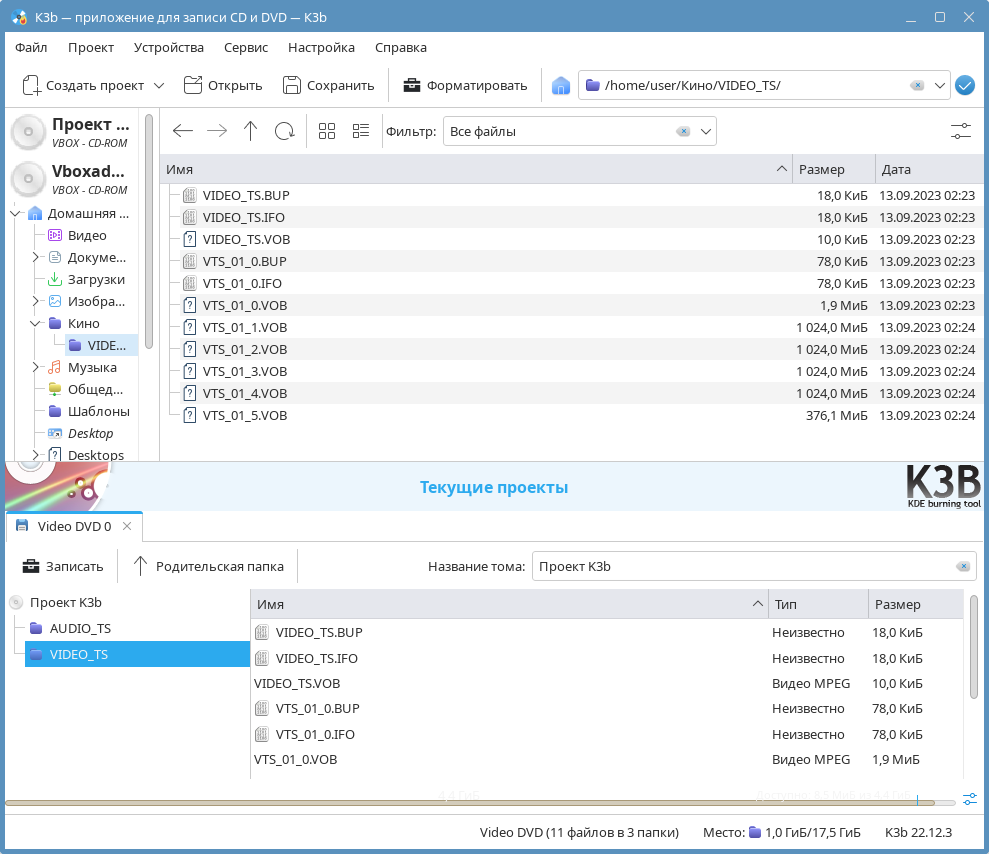Open file browser options sliders icon
Viewport: 989px width, 854px height.
pyautogui.click(x=960, y=131)
